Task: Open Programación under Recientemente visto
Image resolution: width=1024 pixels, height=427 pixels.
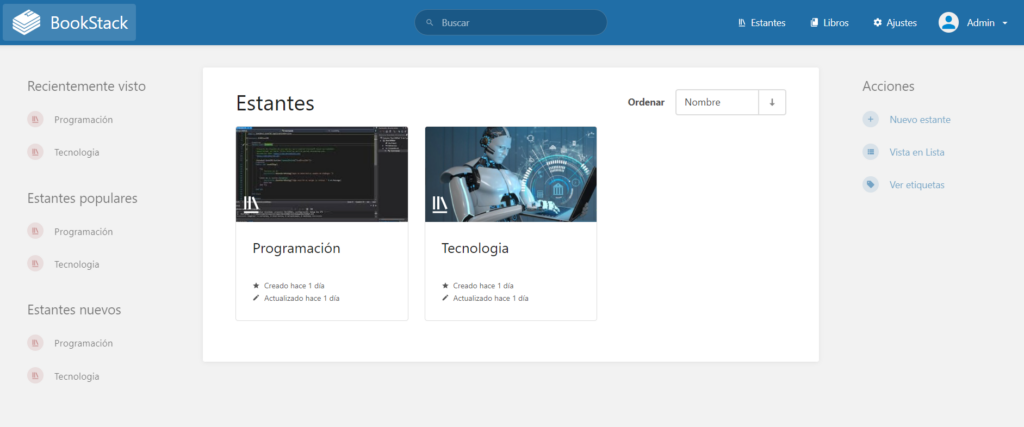Action: tap(84, 119)
